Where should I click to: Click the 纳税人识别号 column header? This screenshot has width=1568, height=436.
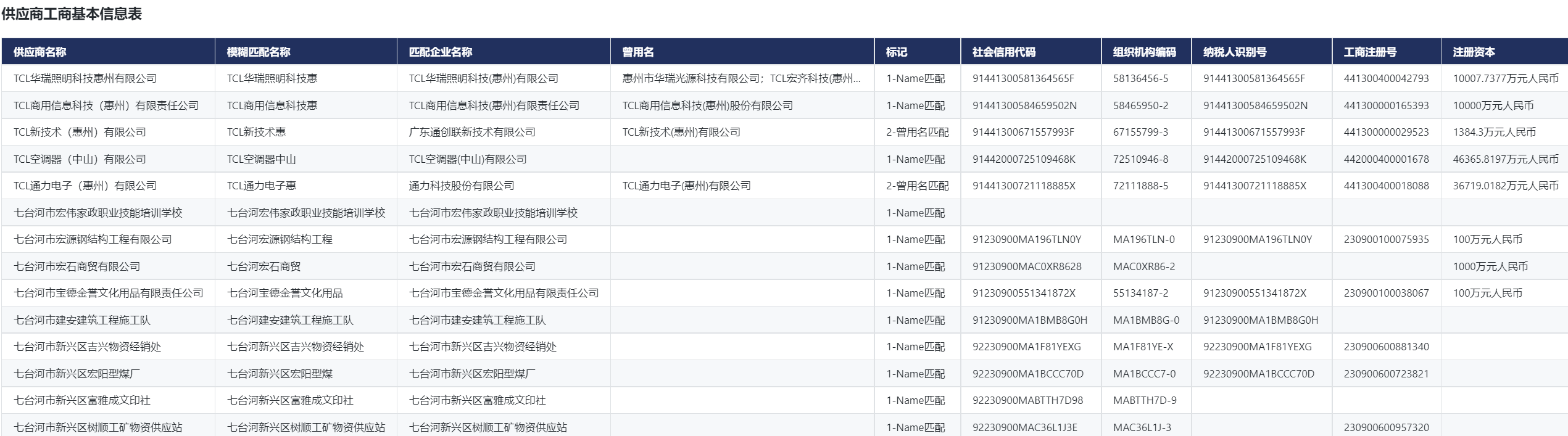tap(1262, 52)
